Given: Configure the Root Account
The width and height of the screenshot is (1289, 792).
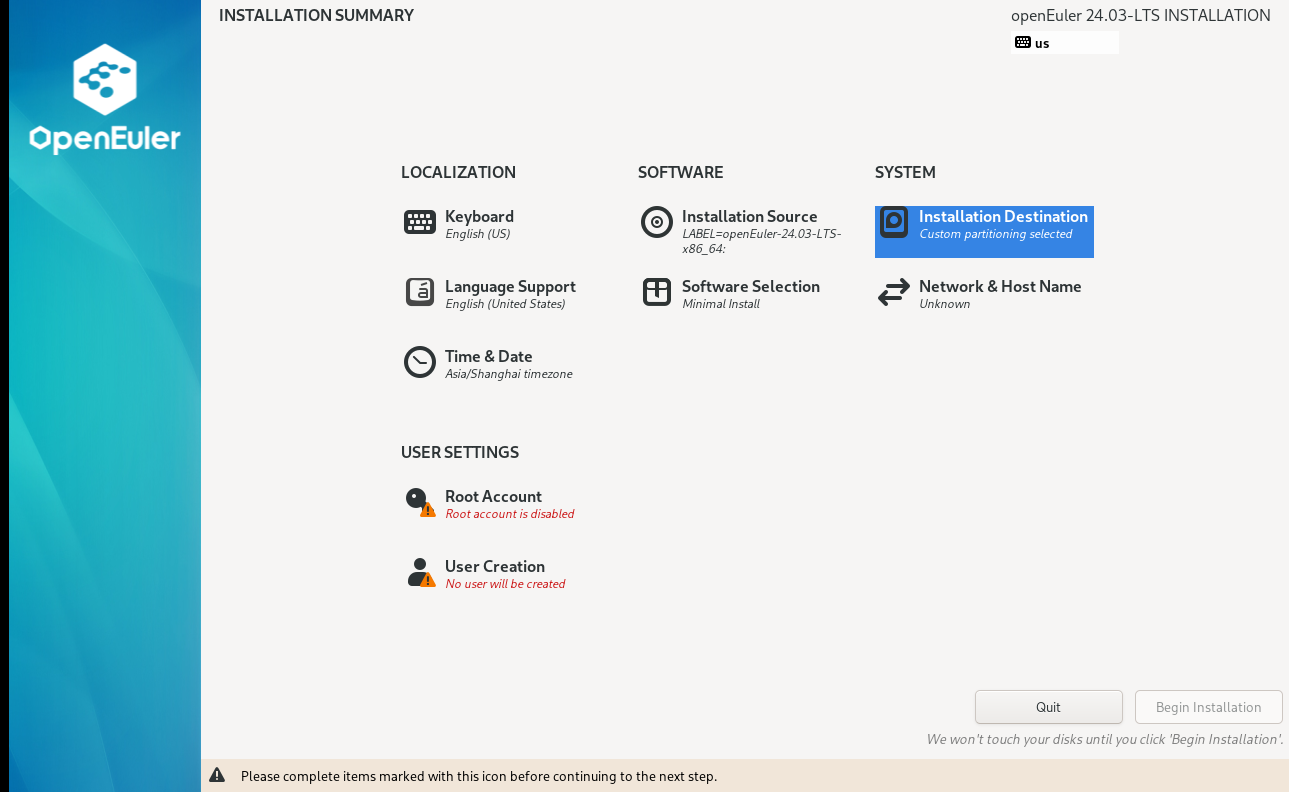Looking at the screenshot, I should tap(489, 504).
